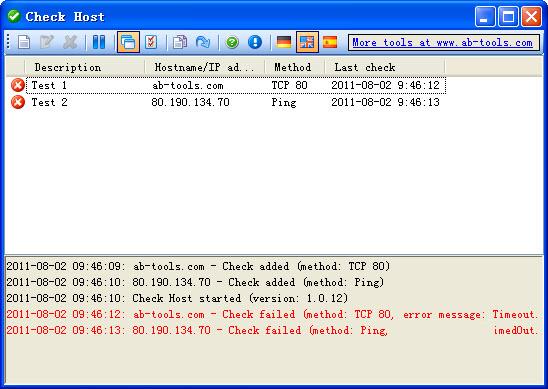Sort by the Hostname/IP ad... column header

pyautogui.click(x=205, y=67)
